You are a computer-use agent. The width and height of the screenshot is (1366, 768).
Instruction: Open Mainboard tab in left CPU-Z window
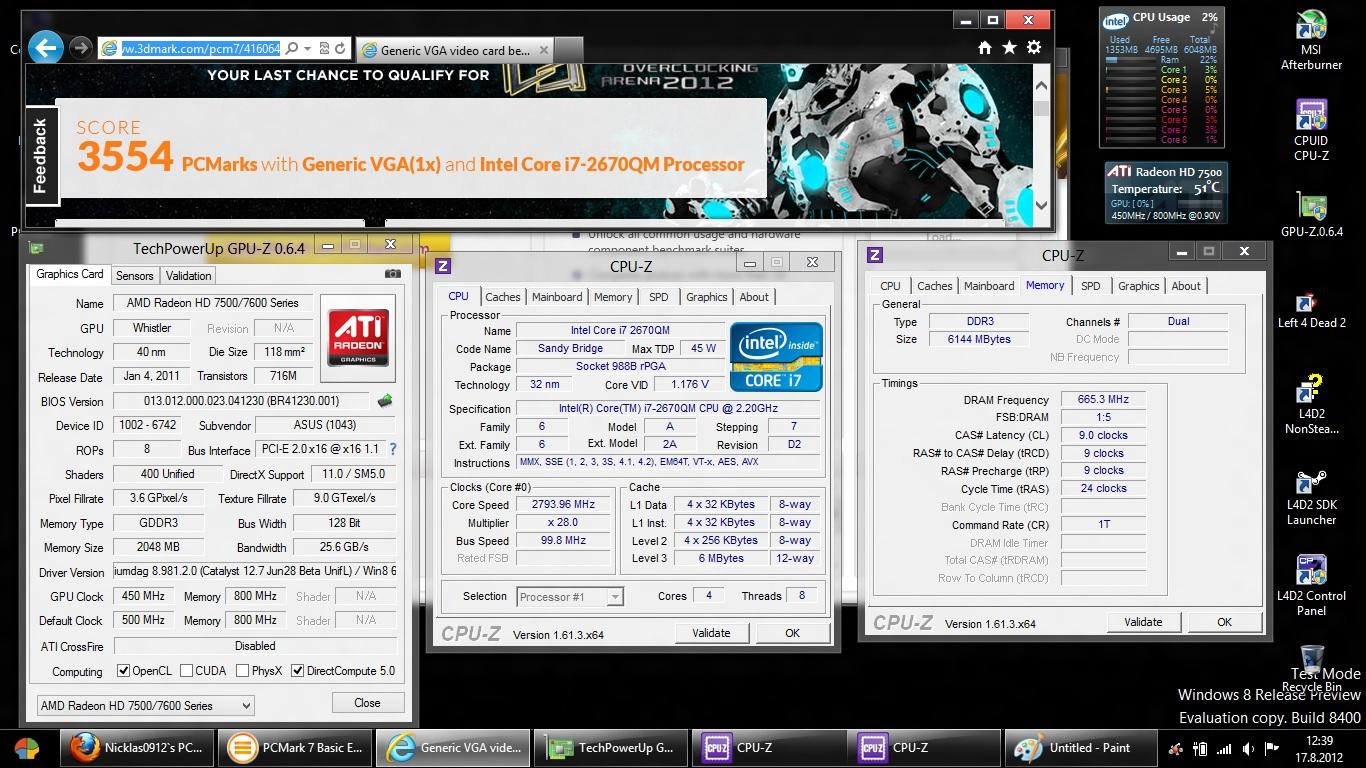557,297
